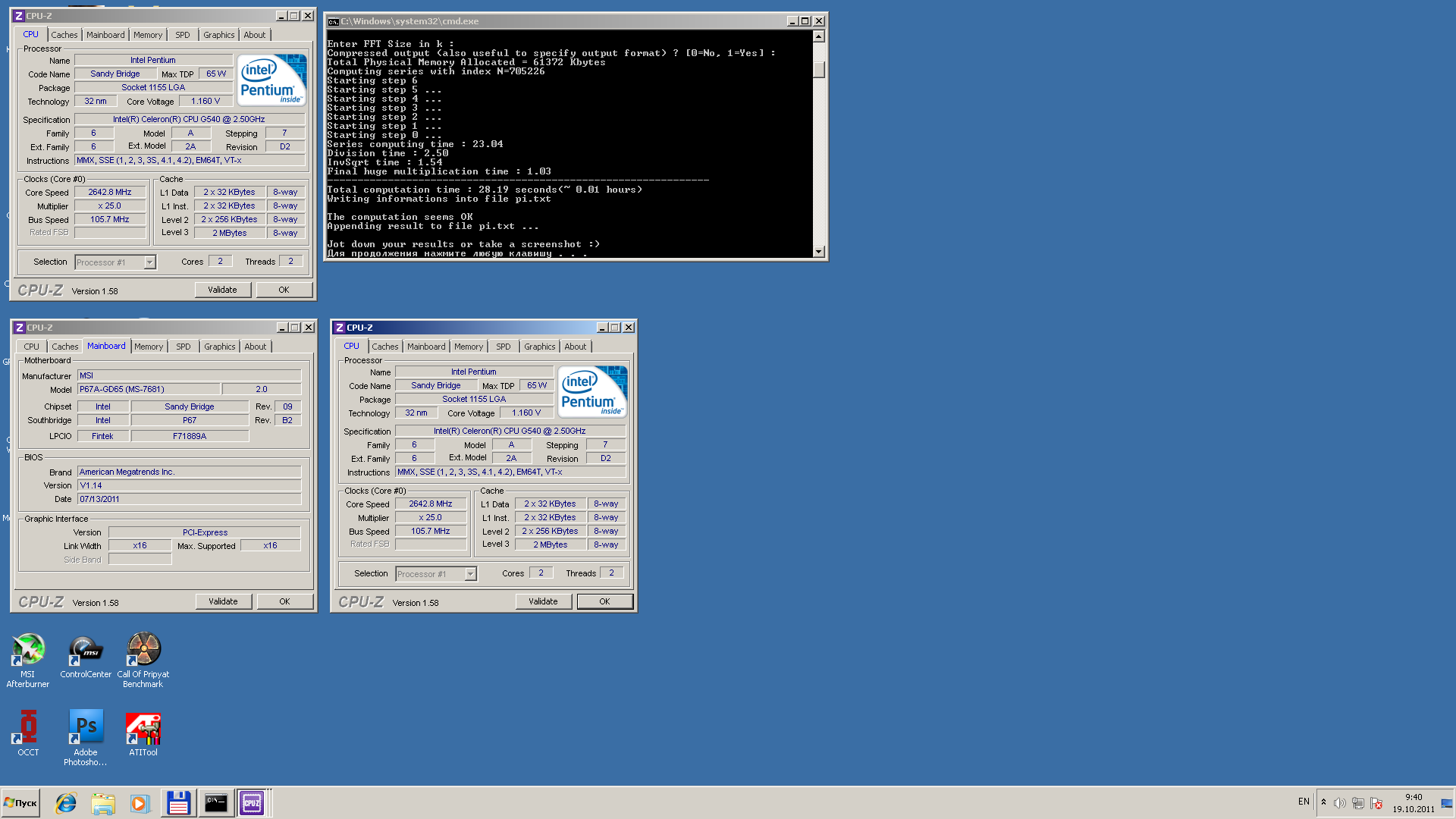
Task: Open Windows Media Player on taskbar
Action: pos(139,803)
